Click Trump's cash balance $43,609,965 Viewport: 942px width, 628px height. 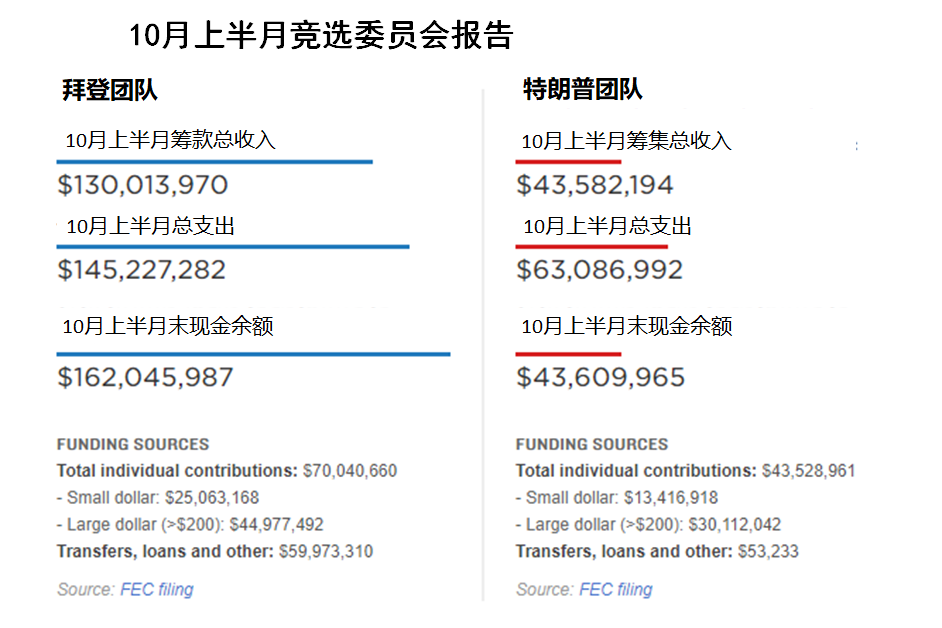(601, 377)
